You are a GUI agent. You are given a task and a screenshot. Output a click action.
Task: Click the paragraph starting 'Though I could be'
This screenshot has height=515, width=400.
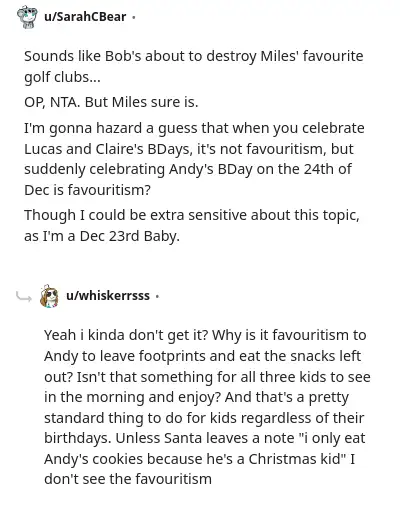[x=192, y=225]
